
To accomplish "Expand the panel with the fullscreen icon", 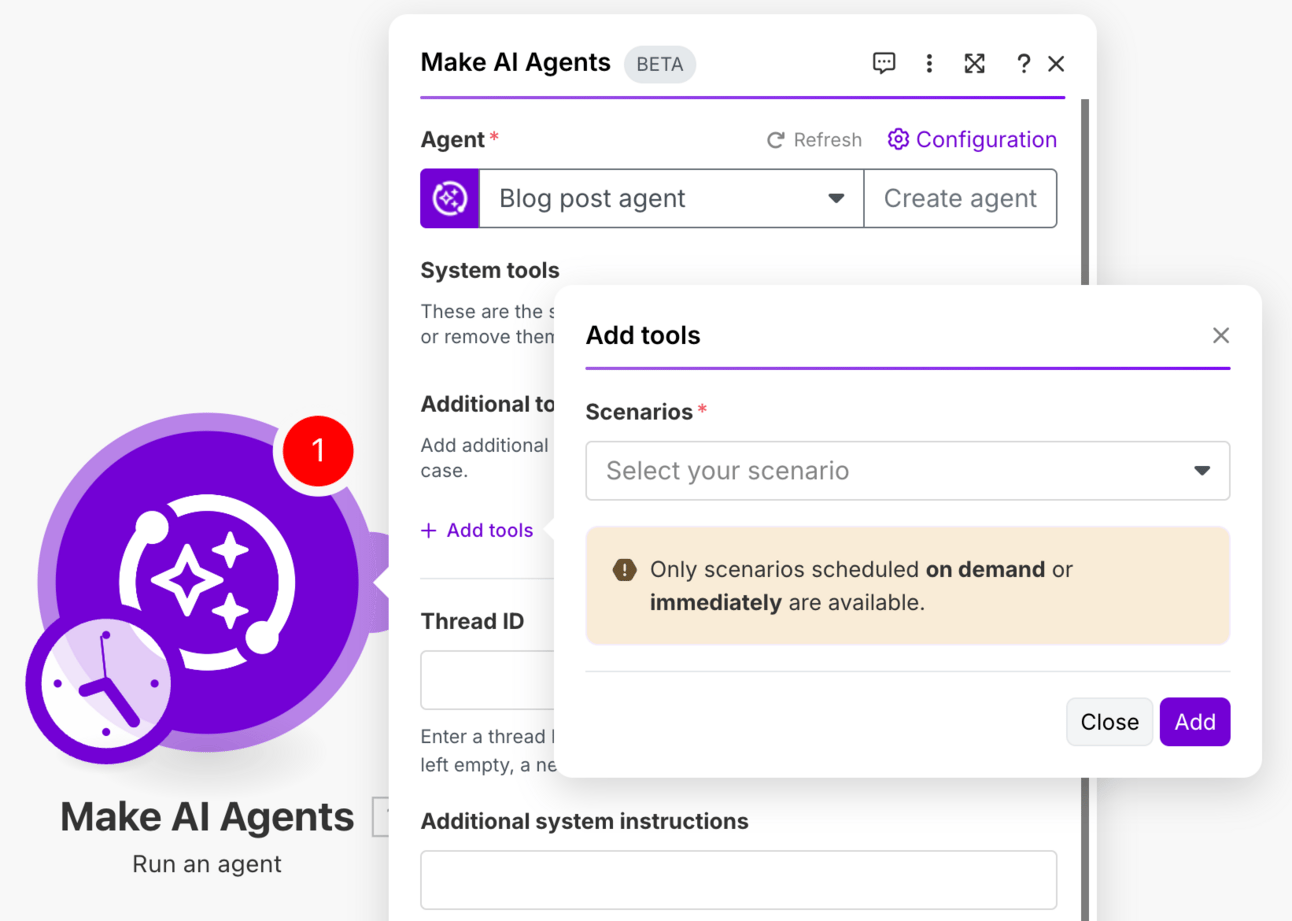I will [x=975, y=64].
